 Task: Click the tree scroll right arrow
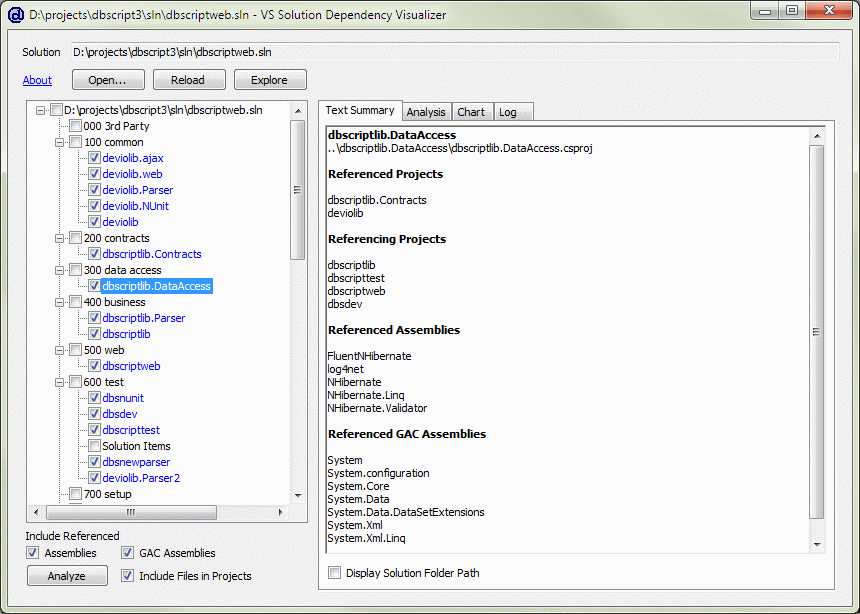[280, 512]
